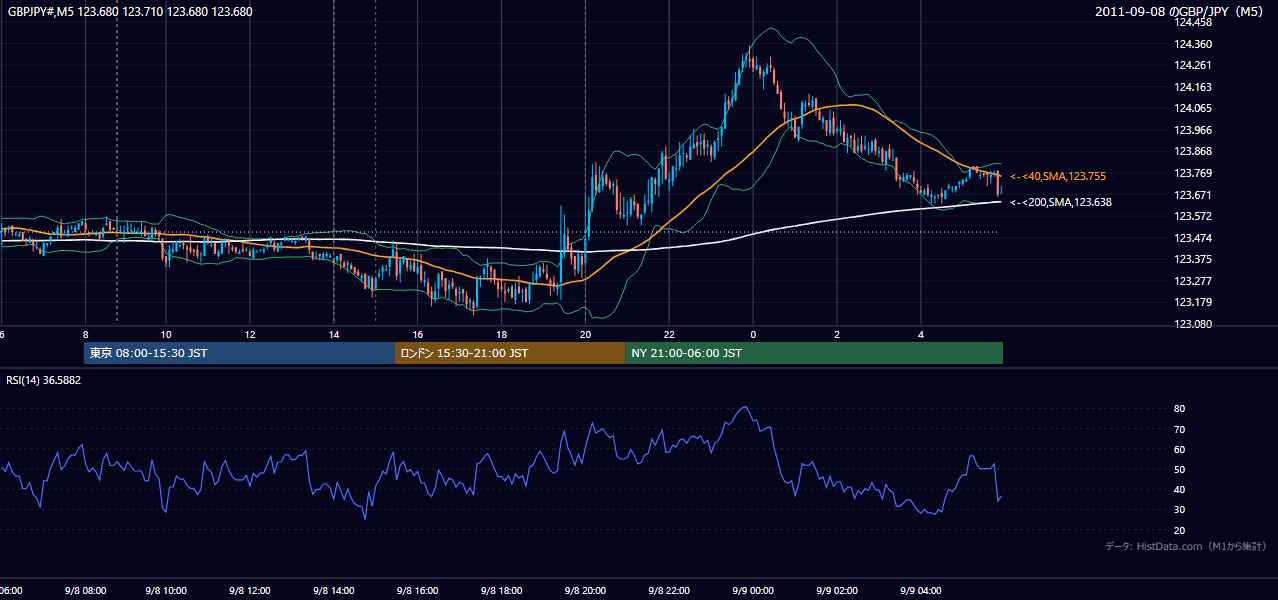
Task: Click the 9/8 18:00 date label
Action: [x=502, y=591]
